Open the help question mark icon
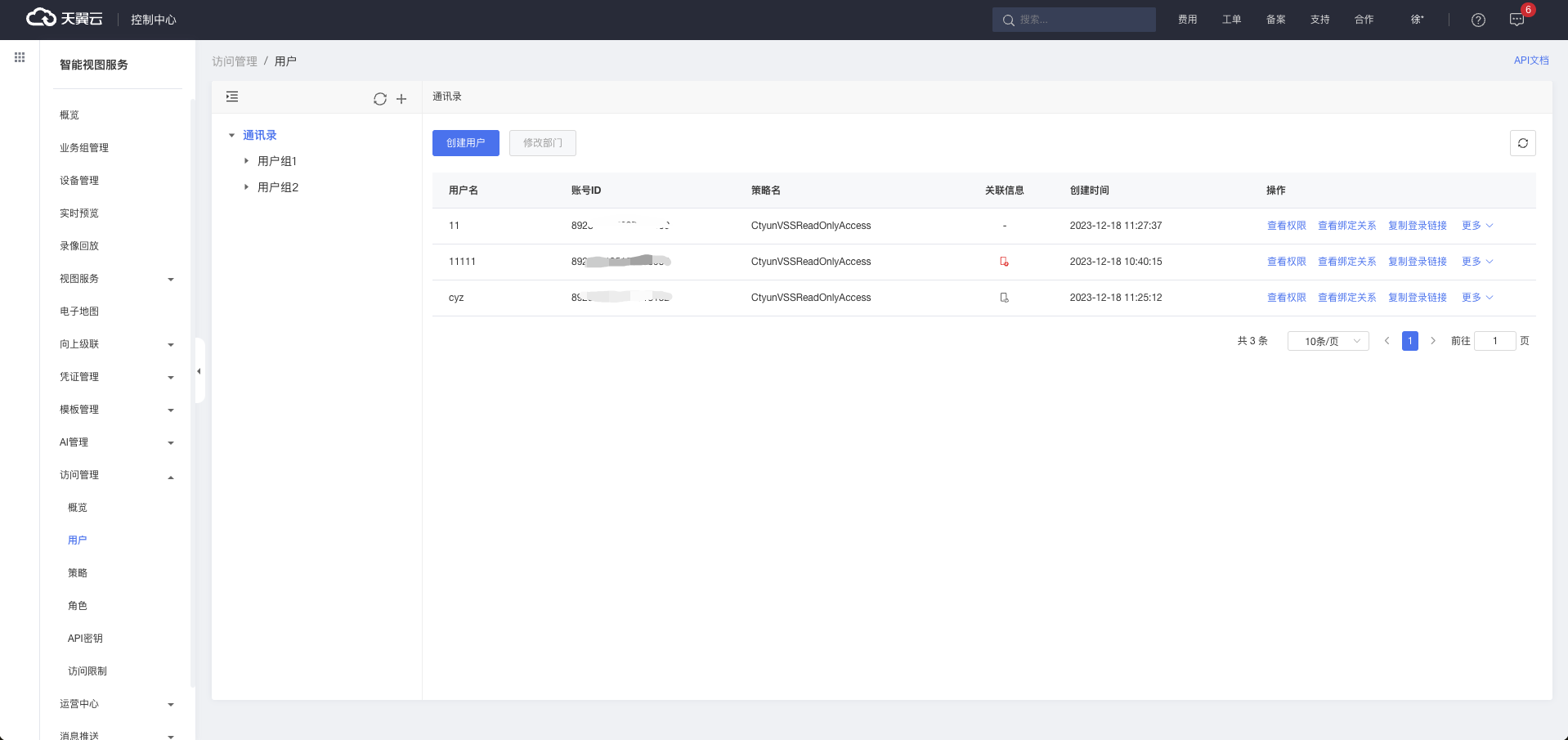Viewport: 1568px width, 740px height. click(1478, 20)
